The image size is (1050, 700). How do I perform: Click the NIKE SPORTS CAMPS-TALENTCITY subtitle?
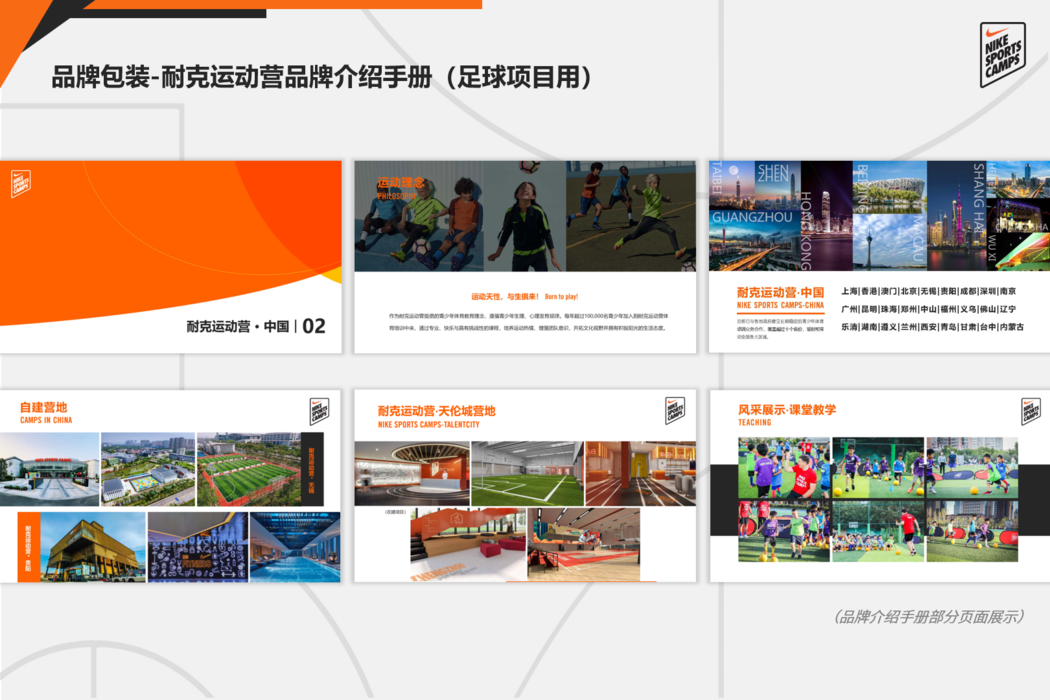[x=429, y=425]
